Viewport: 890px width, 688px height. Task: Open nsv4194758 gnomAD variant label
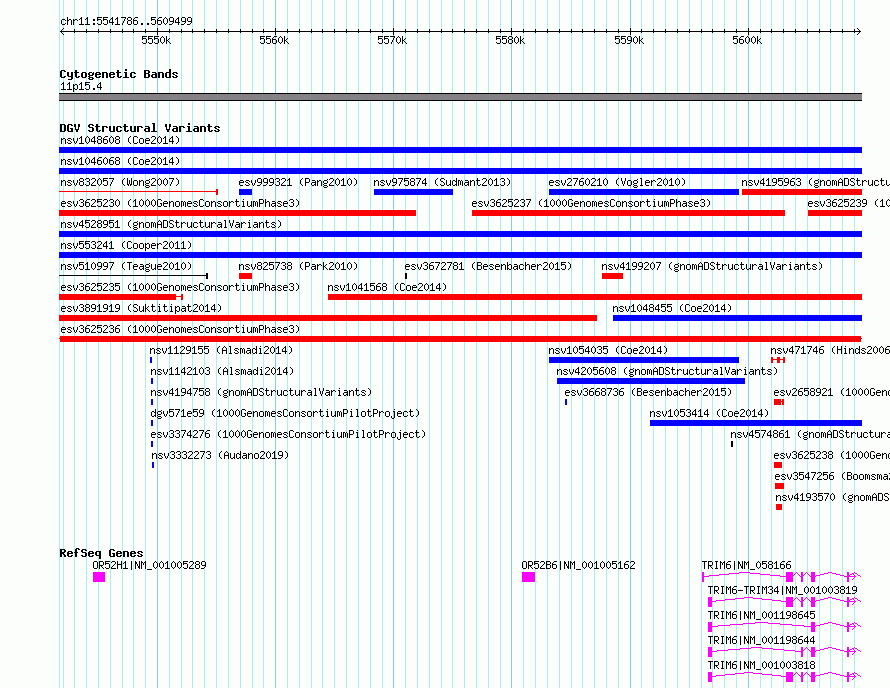tap(261, 392)
